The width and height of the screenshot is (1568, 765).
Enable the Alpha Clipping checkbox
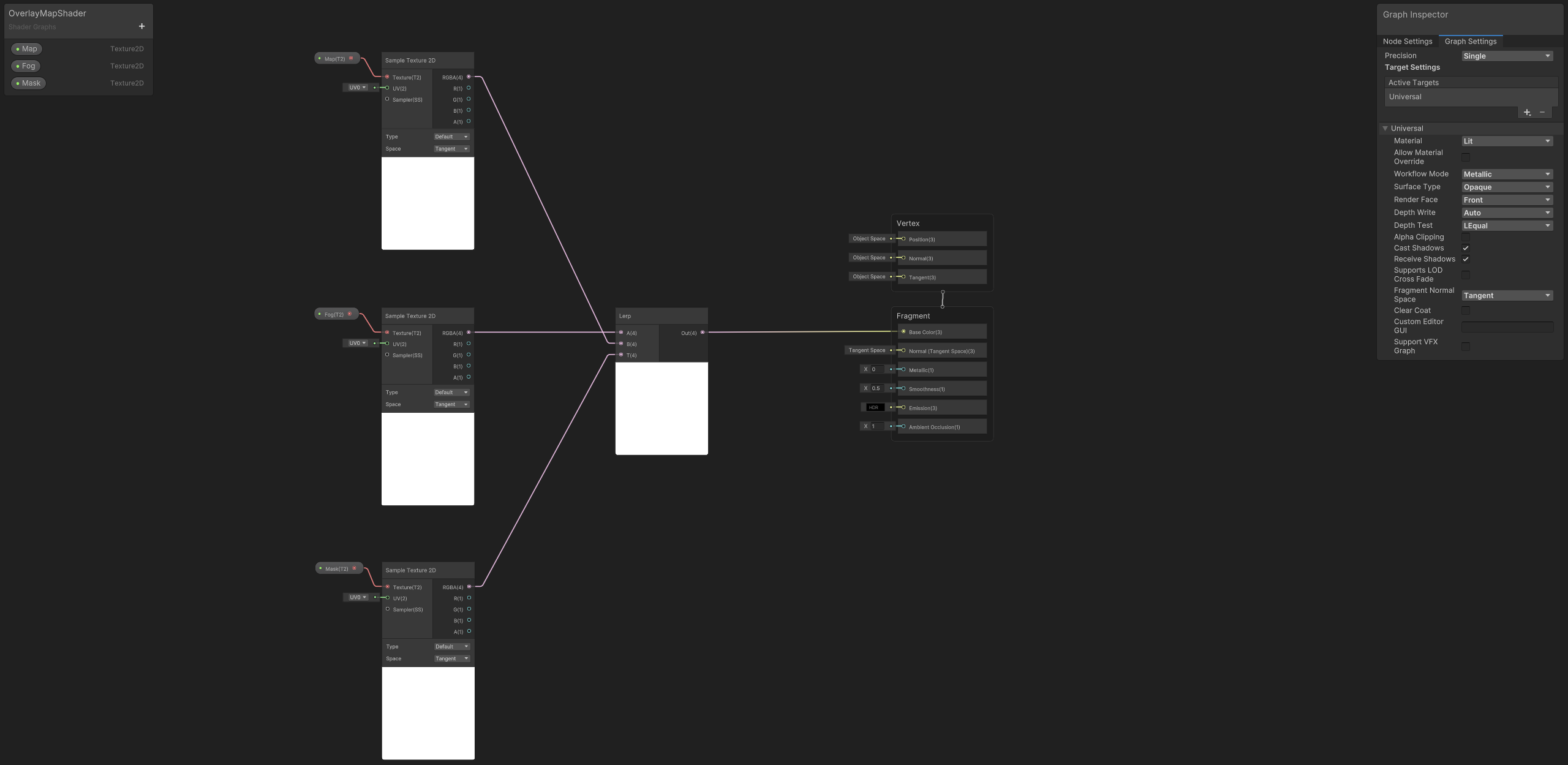click(x=1466, y=237)
